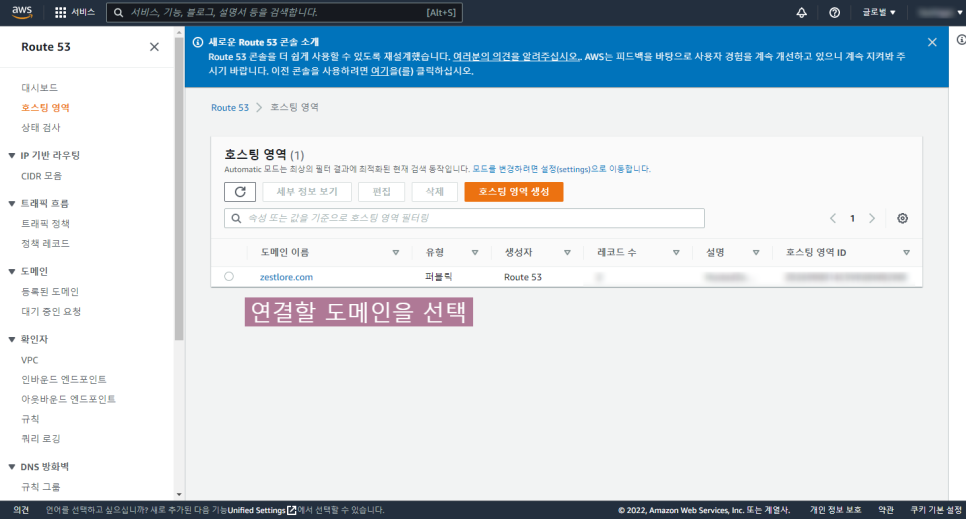This screenshot has height=519, width=966.
Task: Select the zestlore.com radio button
Action: click(x=229, y=276)
